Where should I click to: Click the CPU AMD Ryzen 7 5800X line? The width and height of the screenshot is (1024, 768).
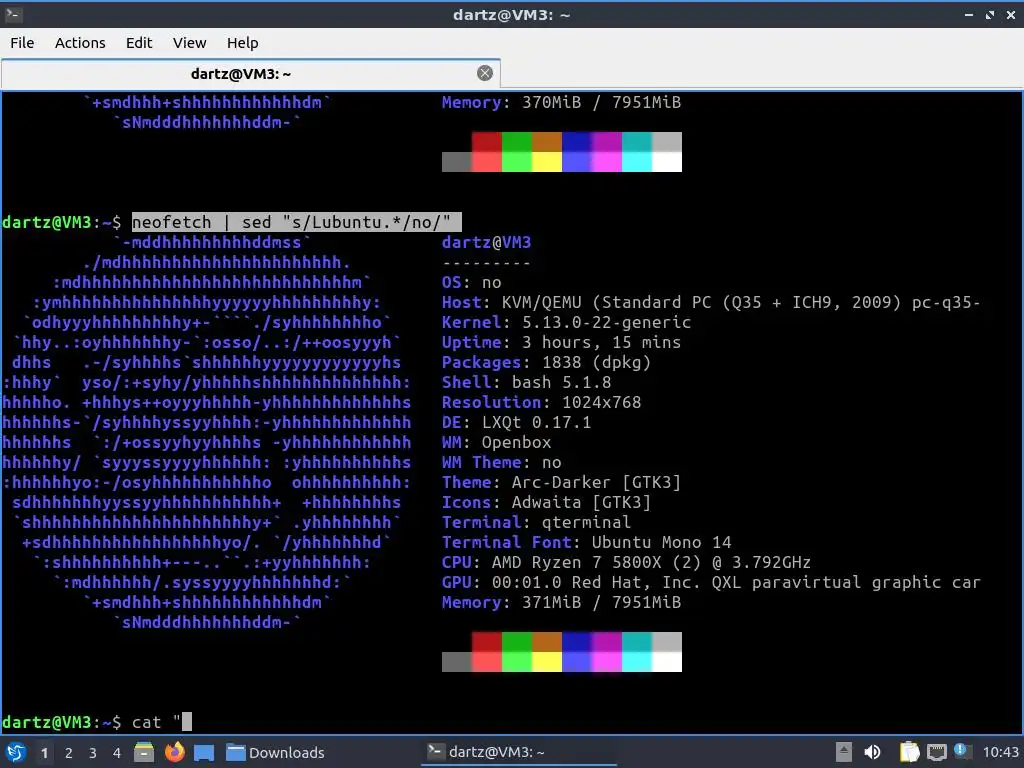click(x=626, y=563)
